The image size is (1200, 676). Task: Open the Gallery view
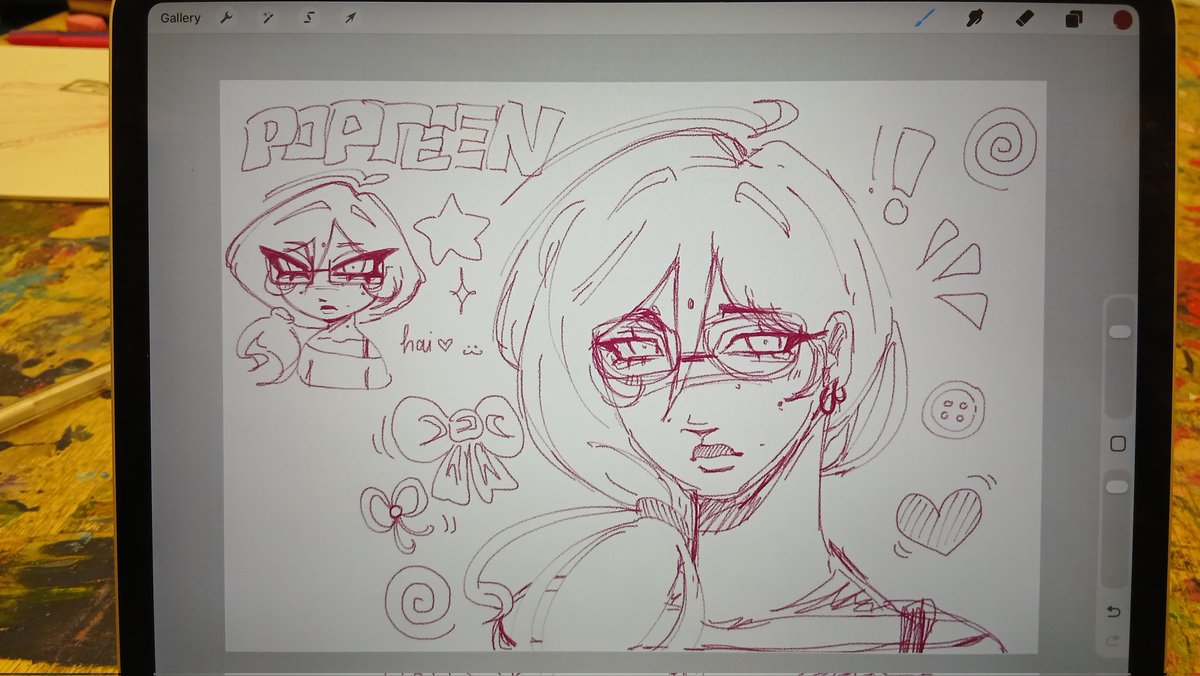coord(180,18)
